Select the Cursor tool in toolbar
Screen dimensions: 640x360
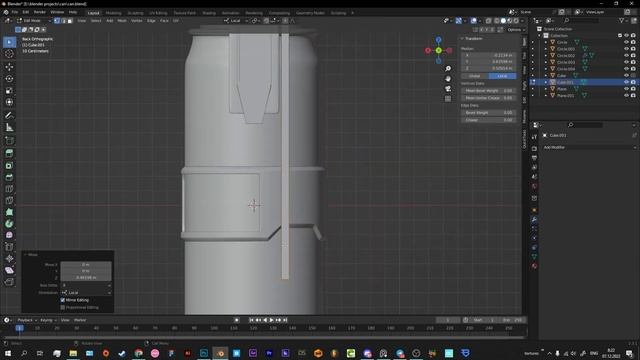(9, 53)
